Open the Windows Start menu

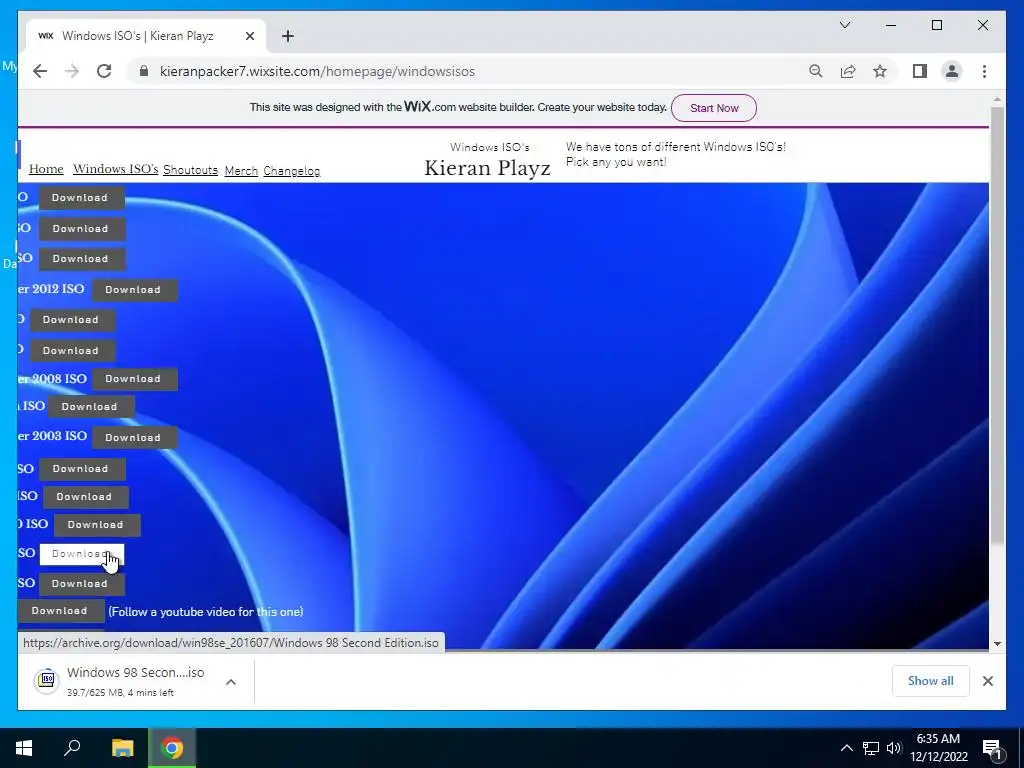coord(24,748)
